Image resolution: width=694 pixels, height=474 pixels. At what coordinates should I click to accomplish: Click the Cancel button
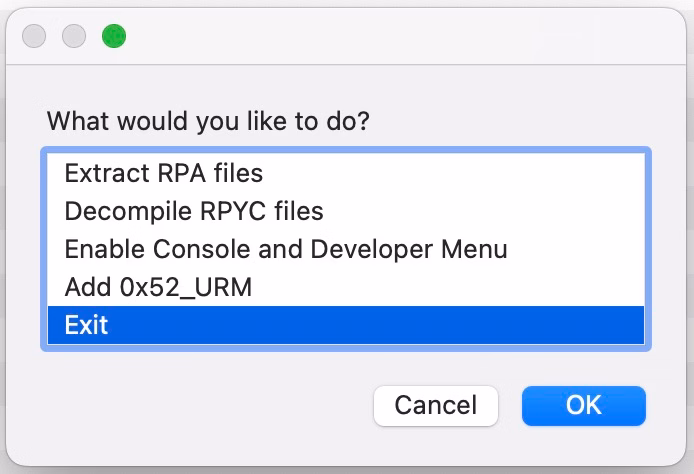(435, 405)
